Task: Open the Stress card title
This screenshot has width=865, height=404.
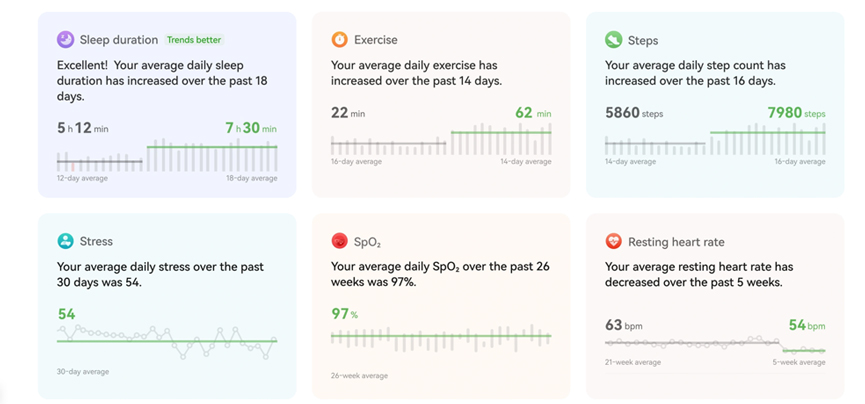Action: tap(96, 241)
